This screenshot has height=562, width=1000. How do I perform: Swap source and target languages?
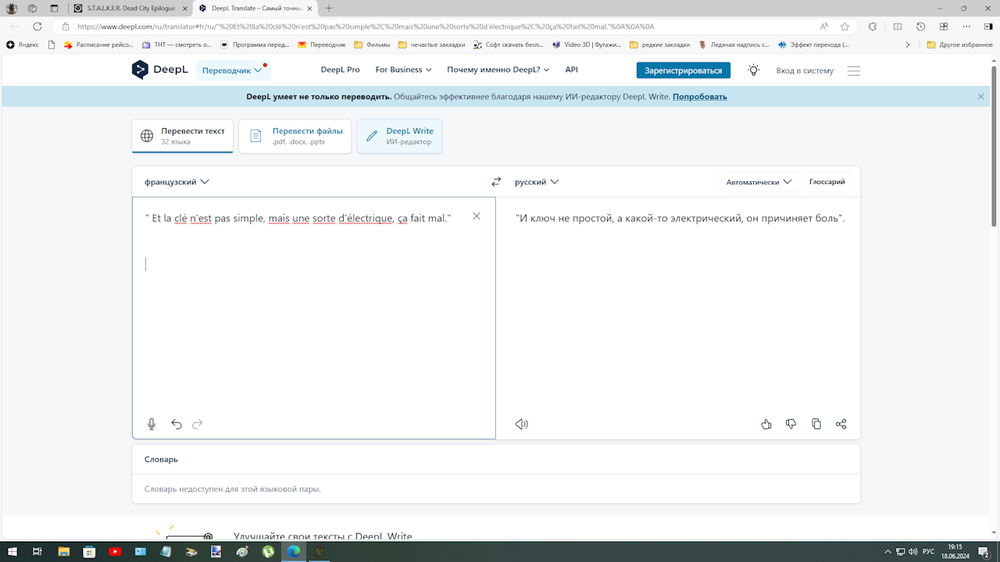click(496, 182)
